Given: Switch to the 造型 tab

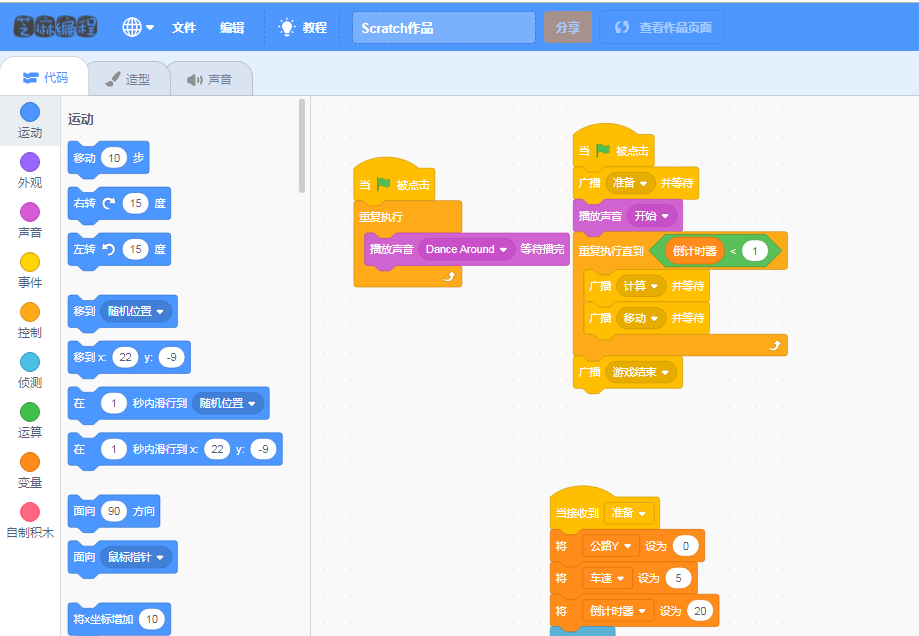Looking at the screenshot, I should (128, 79).
